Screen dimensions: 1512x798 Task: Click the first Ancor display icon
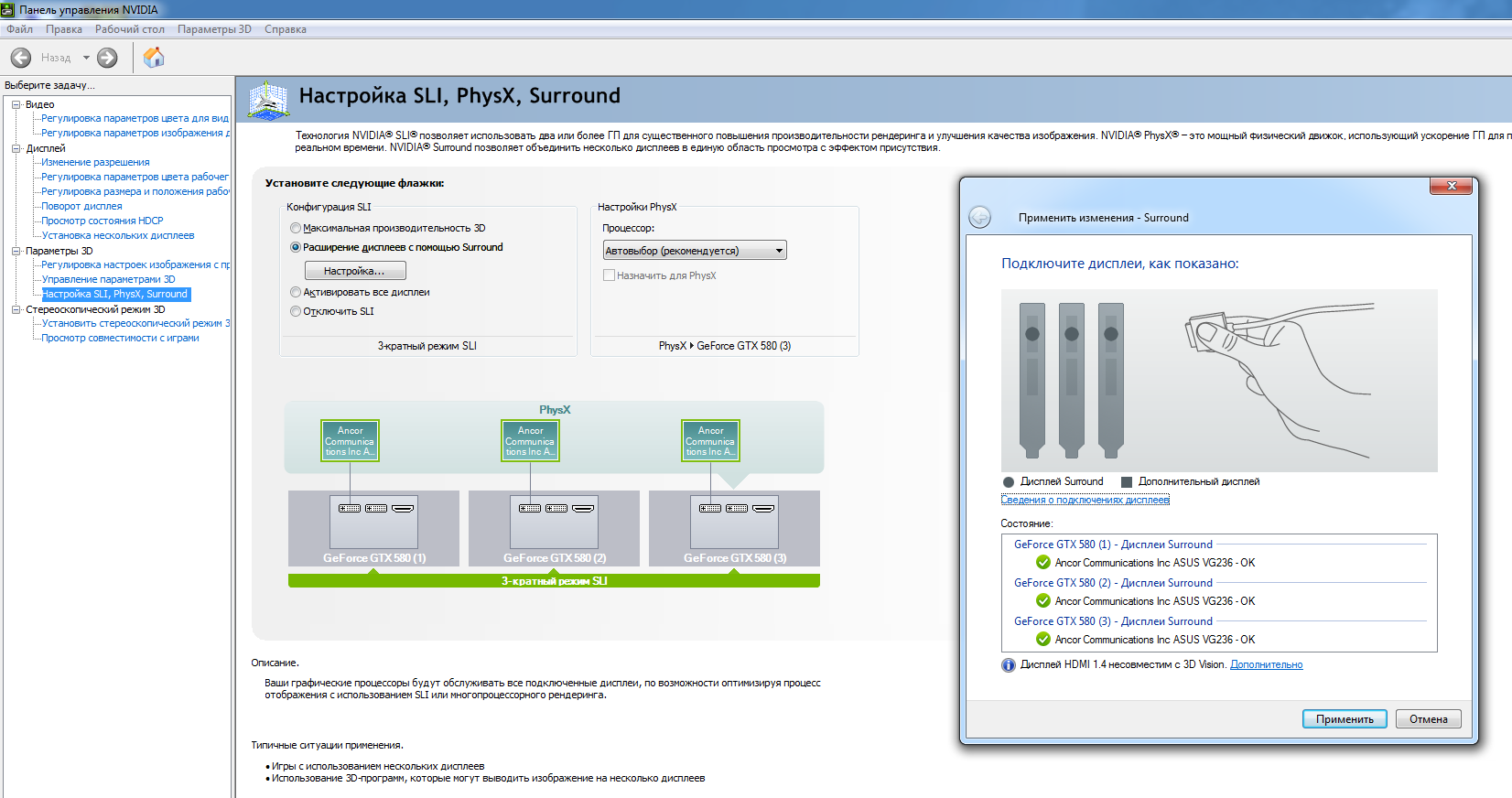pos(350,441)
